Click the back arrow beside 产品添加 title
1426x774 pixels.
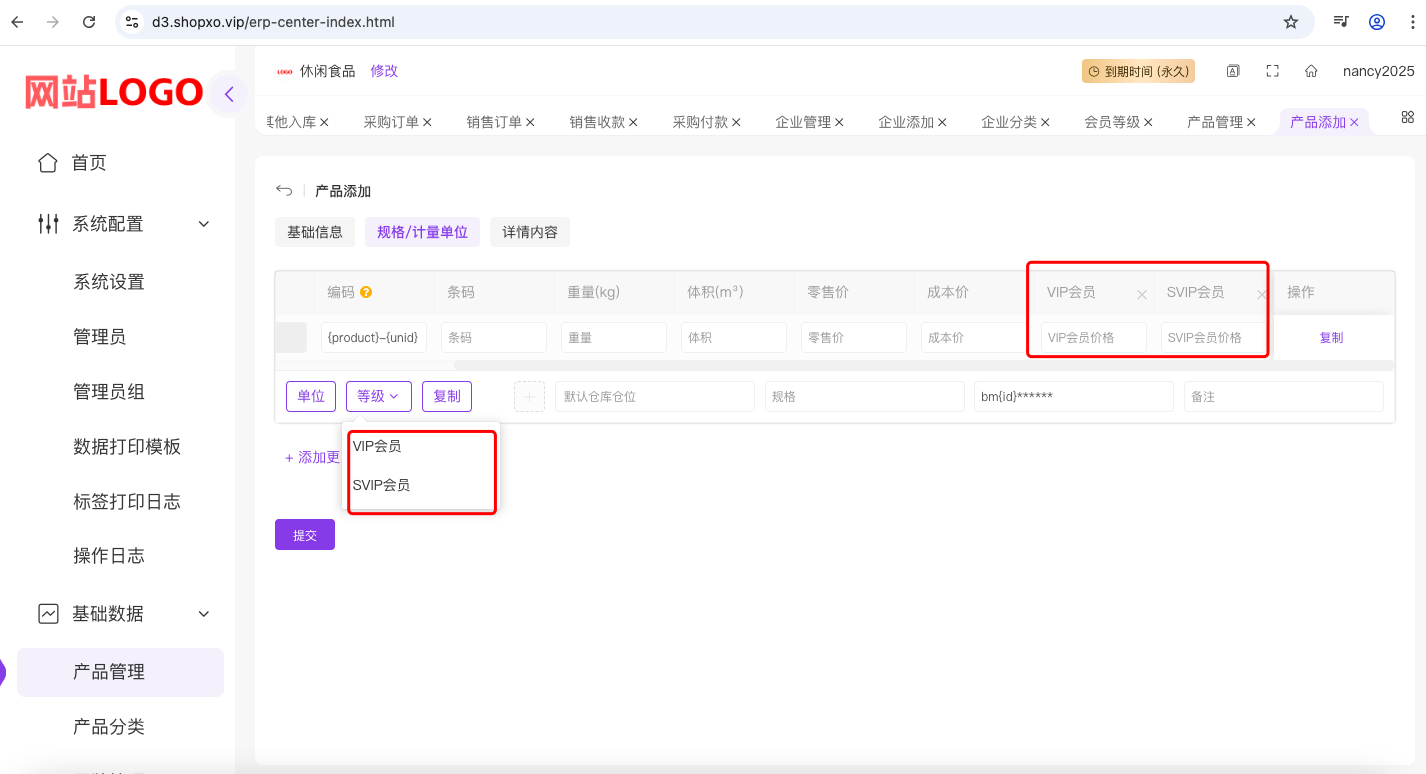click(284, 191)
